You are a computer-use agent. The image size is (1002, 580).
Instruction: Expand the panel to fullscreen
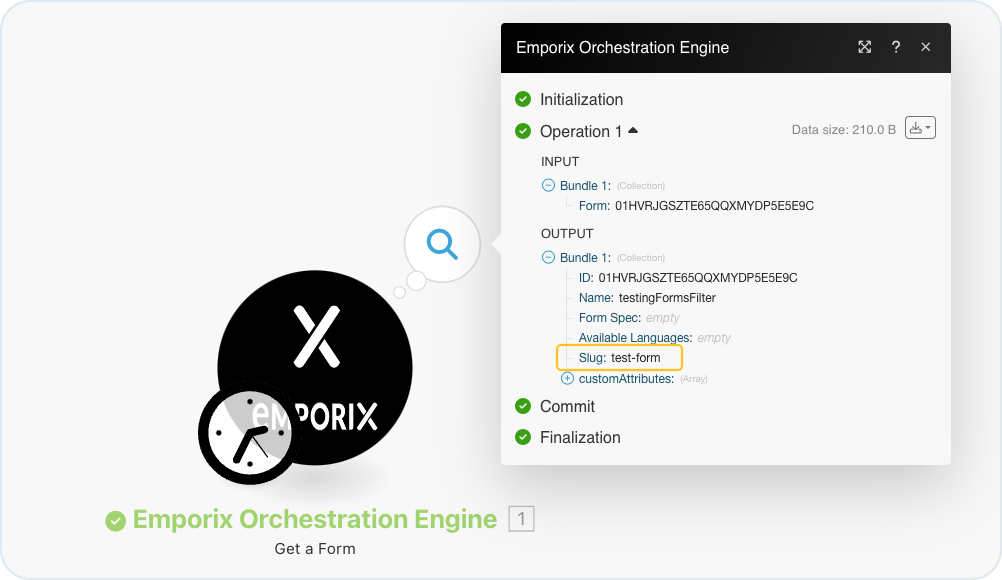pyautogui.click(x=865, y=47)
